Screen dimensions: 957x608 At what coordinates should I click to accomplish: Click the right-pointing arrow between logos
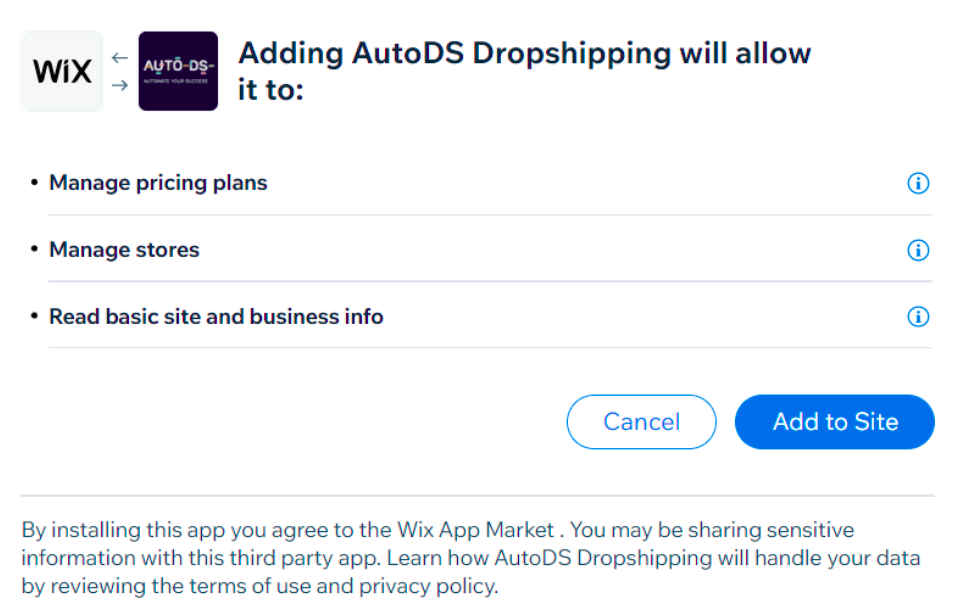click(x=120, y=85)
